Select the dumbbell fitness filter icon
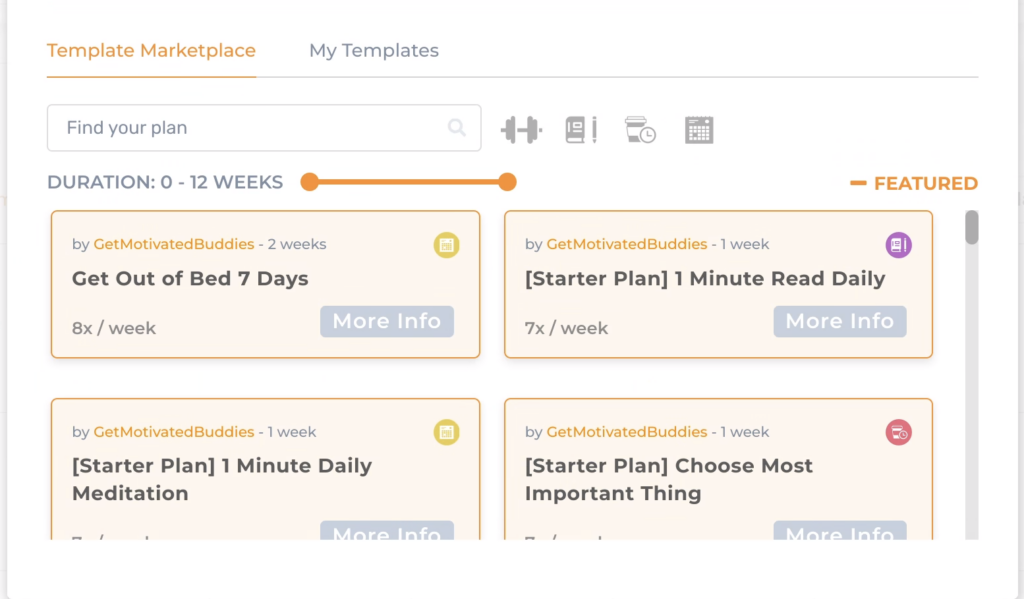 [521, 128]
